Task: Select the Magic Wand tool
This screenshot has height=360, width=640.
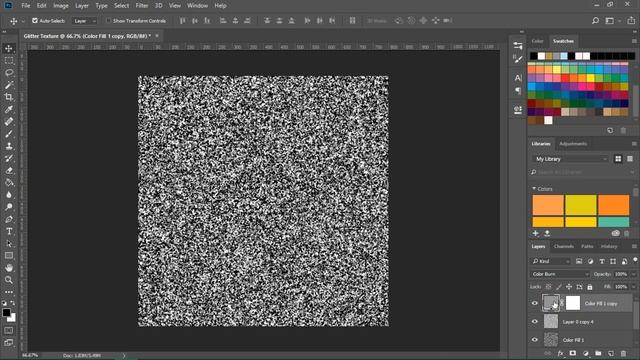Action: [9, 85]
